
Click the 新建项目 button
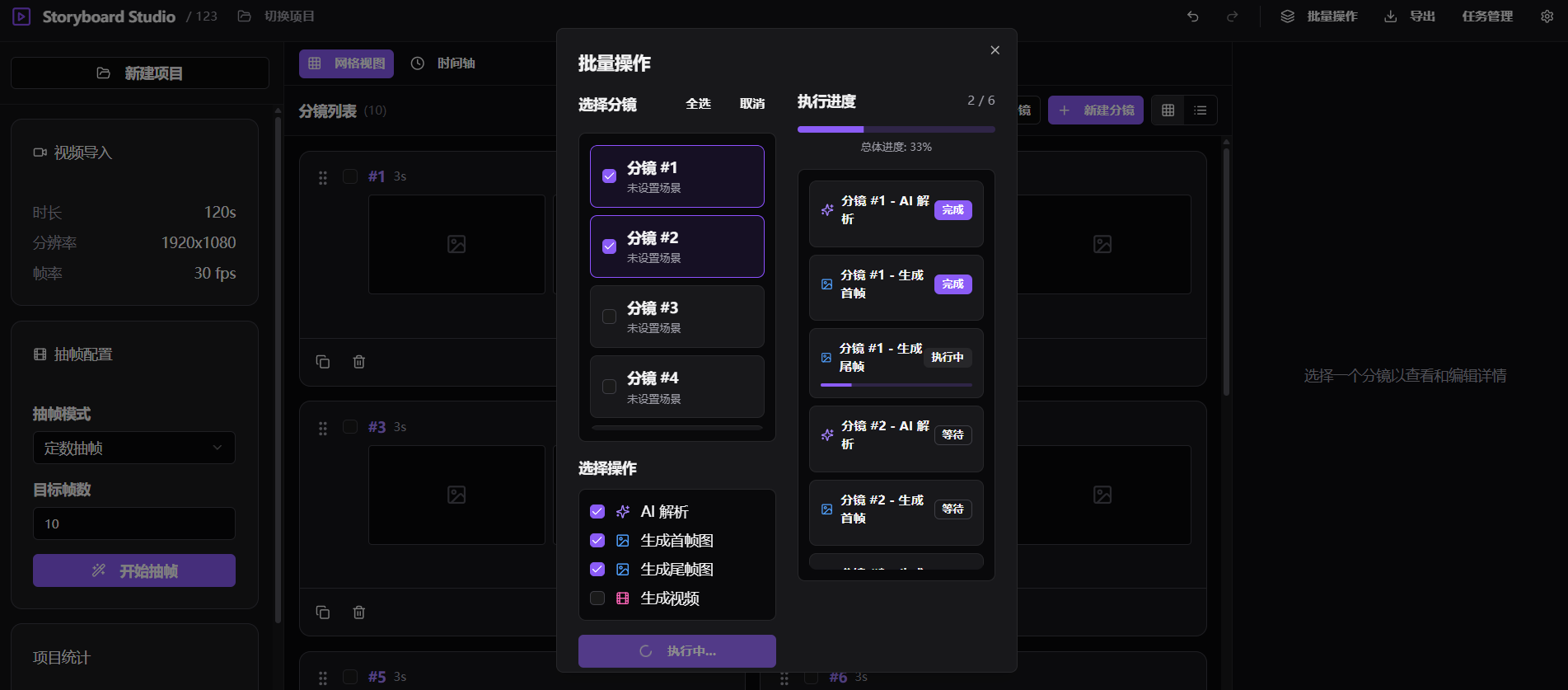(140, 73)
